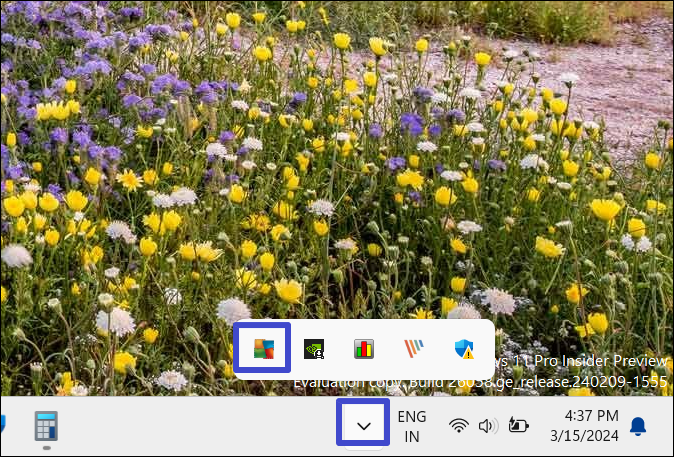
Task: Open the bar chart monitor tray icon
Action: pos(364,349)
